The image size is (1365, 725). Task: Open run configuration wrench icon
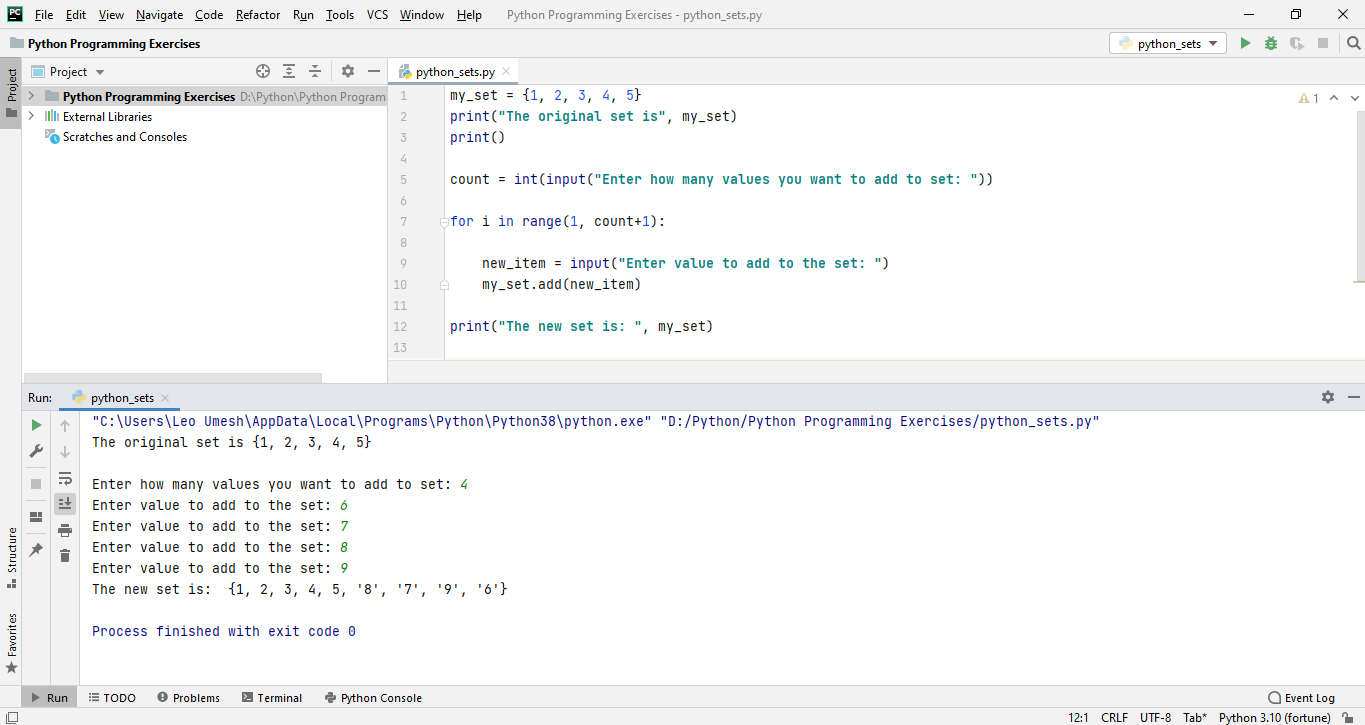(x=36, y=451)
